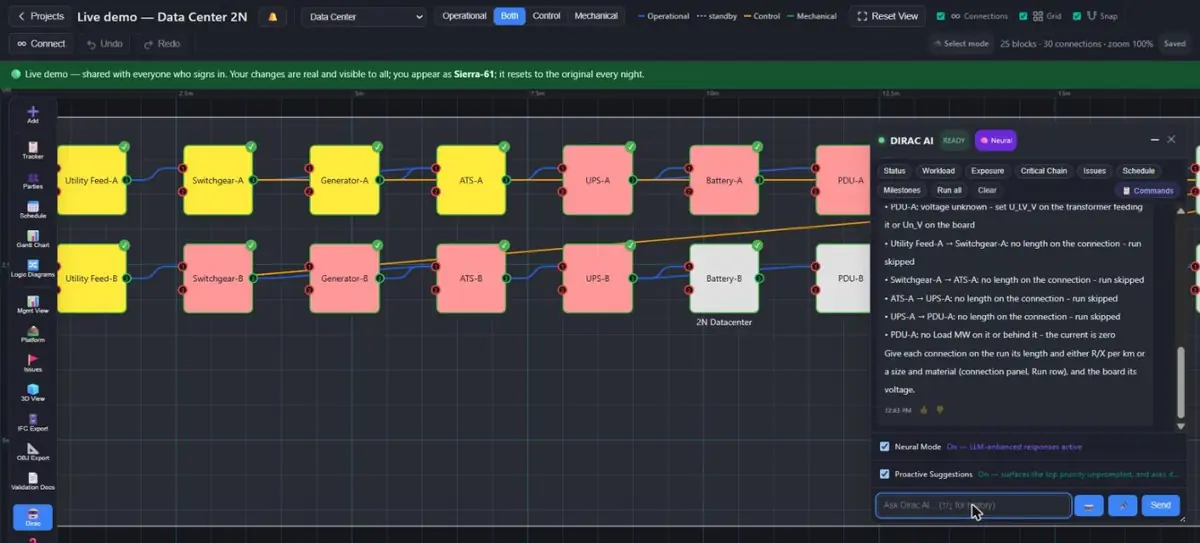Screen dimensions: 1200x543
Task: Focus the Ask Dirac AI input field
Action: 973,506
